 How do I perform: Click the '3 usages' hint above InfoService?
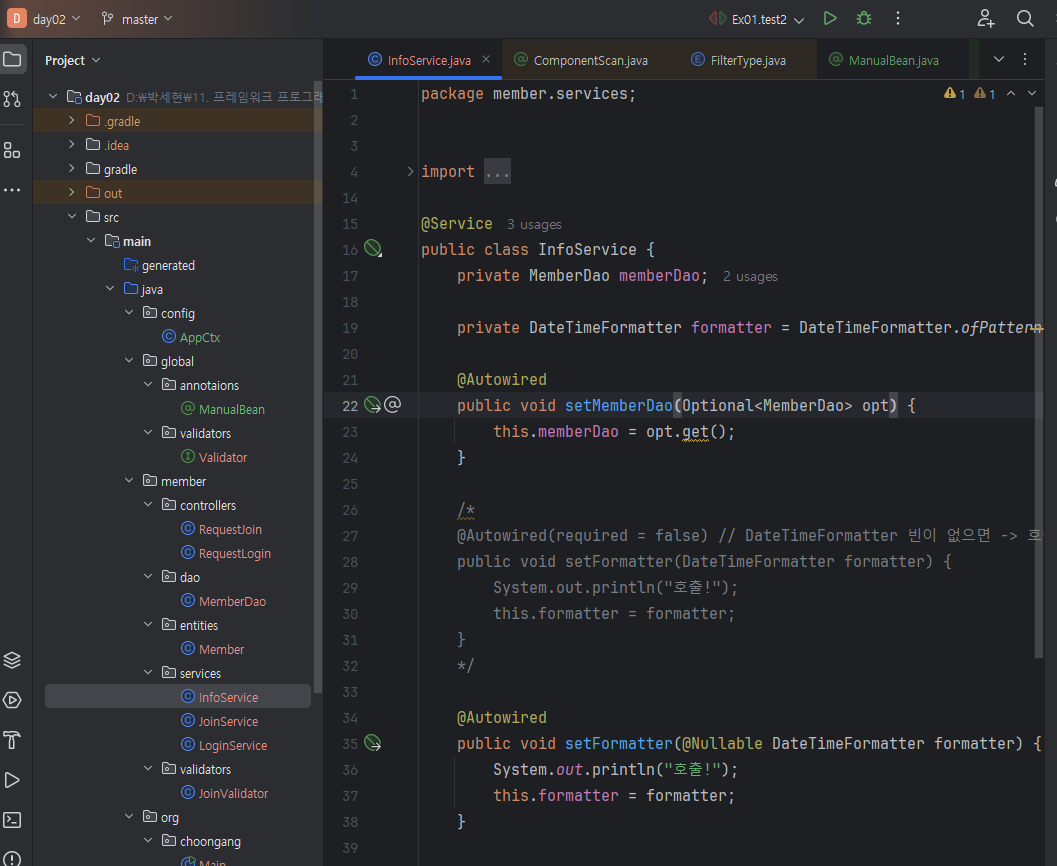click(534, 224)
